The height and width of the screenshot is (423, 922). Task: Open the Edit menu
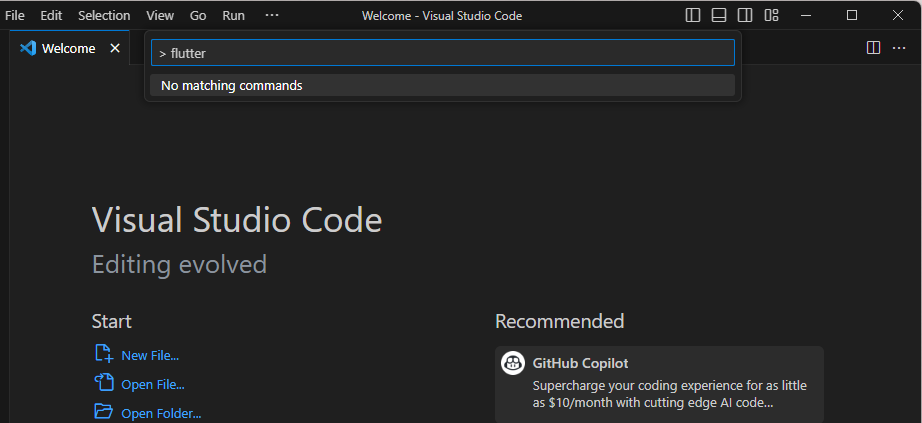pos(51,16)
